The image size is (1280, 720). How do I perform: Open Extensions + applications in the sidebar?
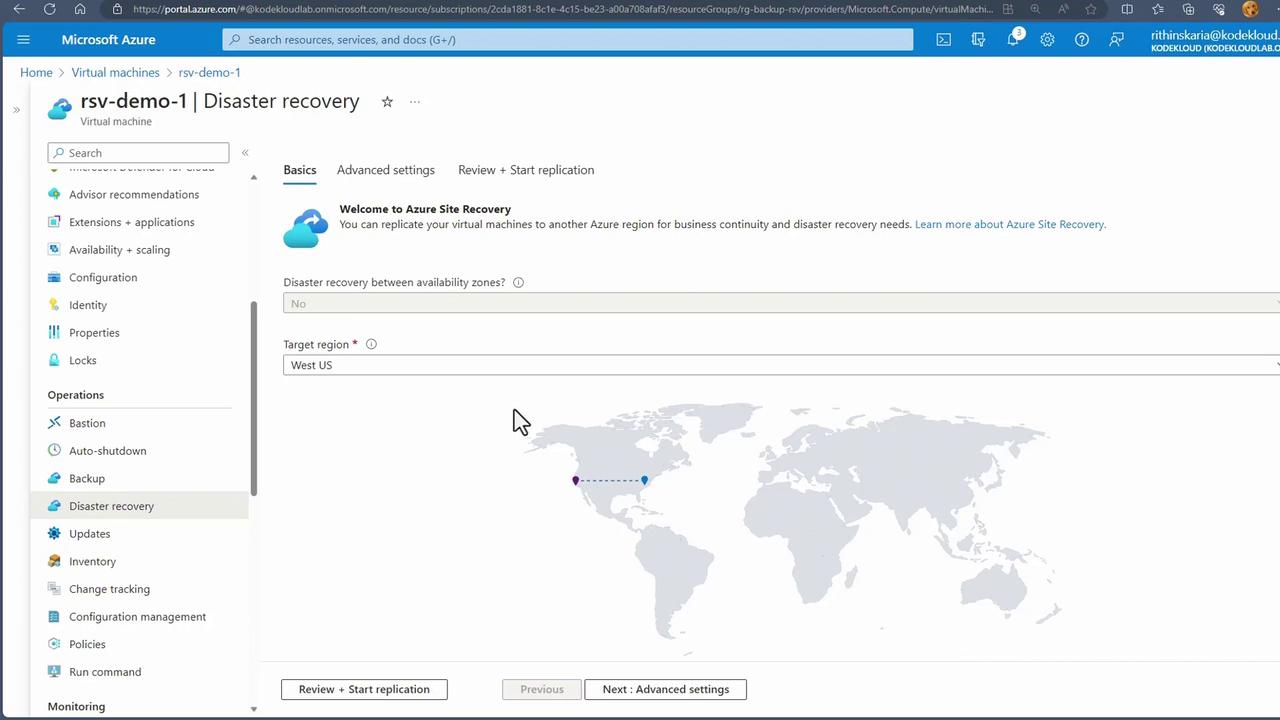132,222
